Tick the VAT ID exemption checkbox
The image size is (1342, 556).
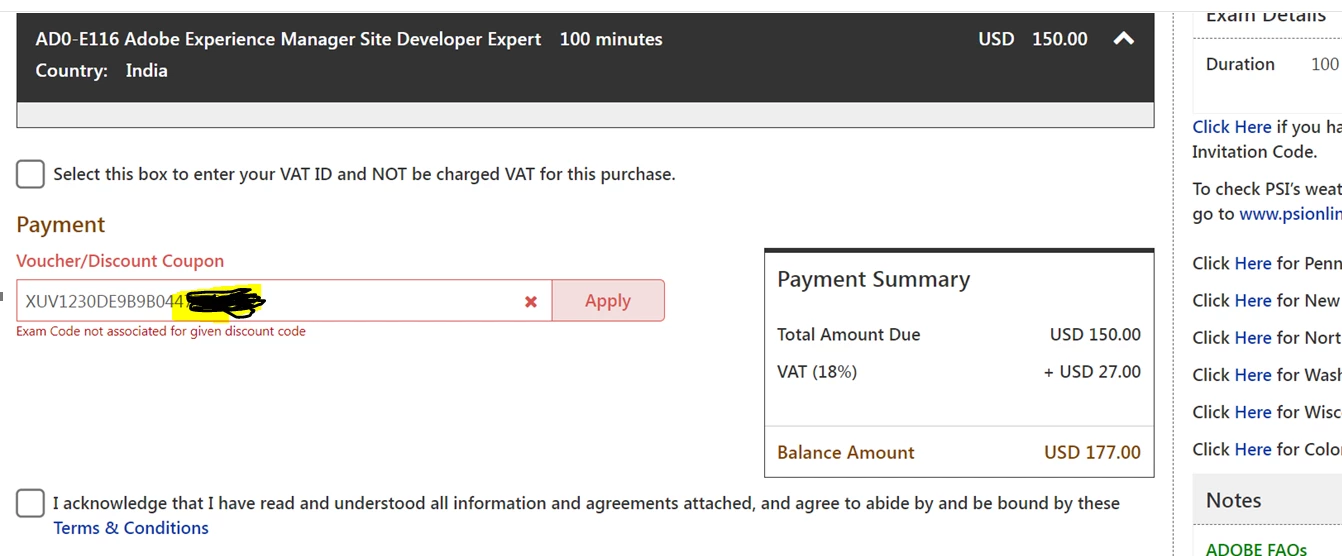pos(30,174)
